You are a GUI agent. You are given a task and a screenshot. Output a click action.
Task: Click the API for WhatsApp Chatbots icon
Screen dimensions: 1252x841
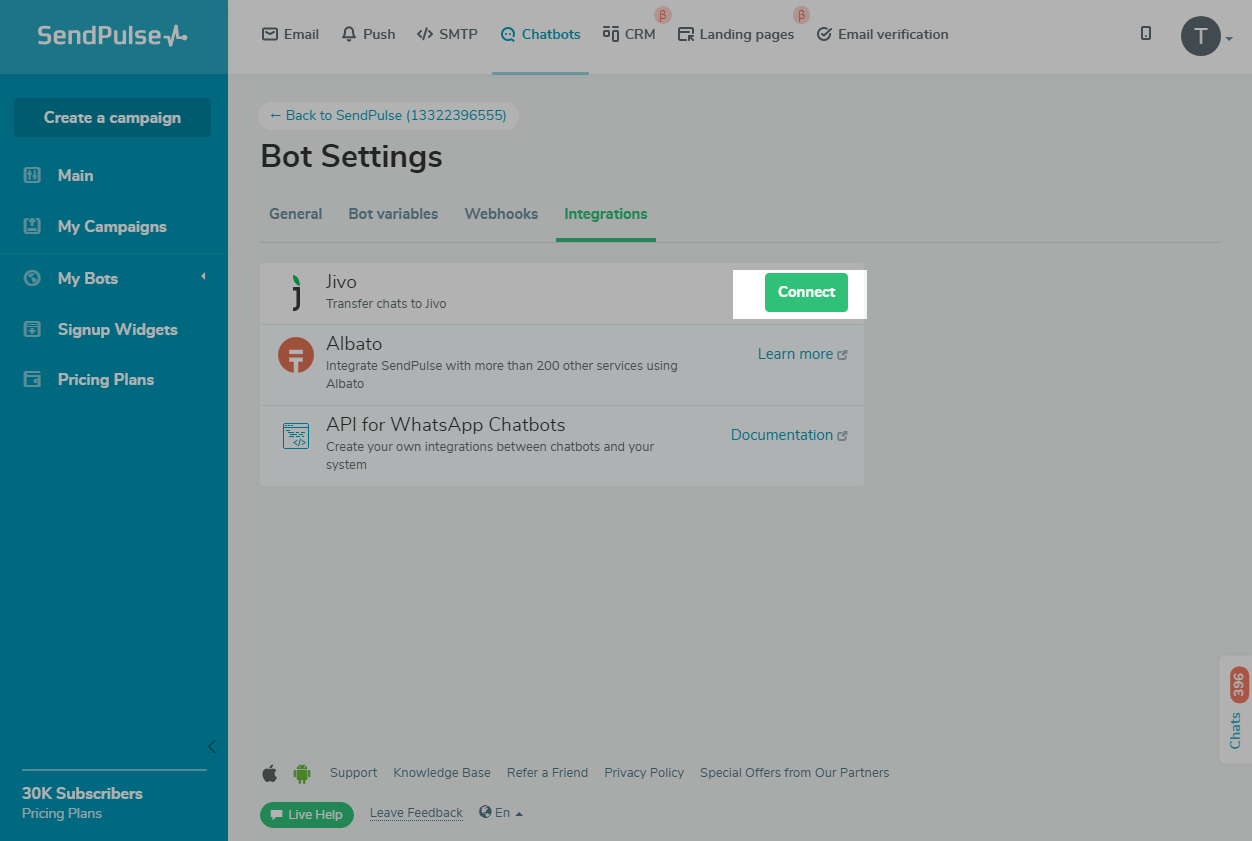[296, 436]
